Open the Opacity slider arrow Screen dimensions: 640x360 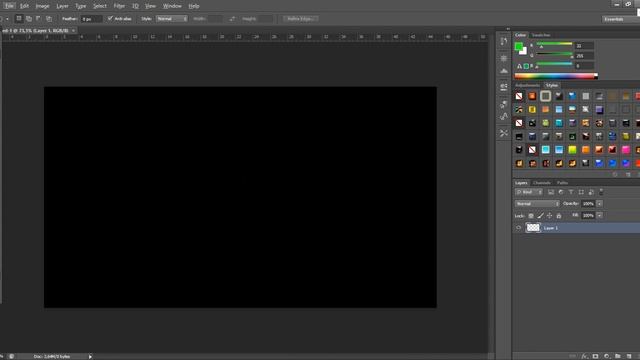(x=599, y=204)
